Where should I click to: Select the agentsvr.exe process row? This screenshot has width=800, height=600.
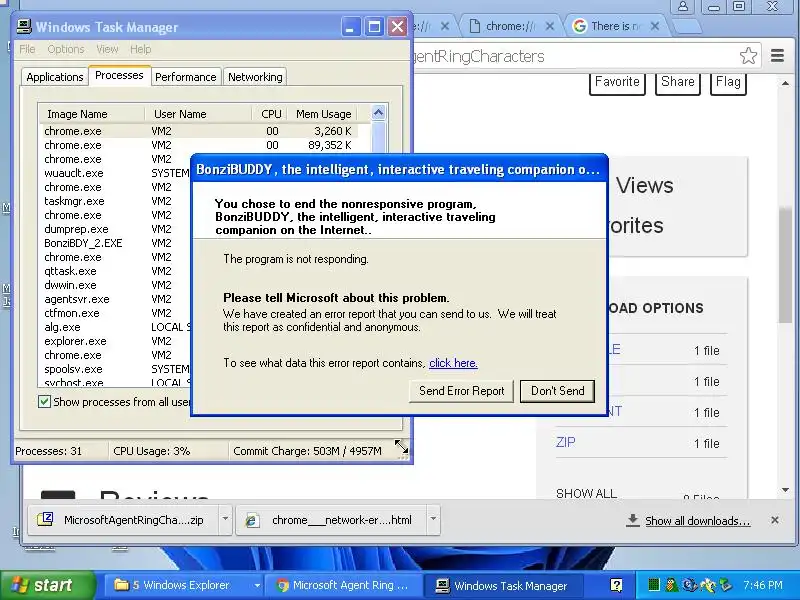(115, 299)
